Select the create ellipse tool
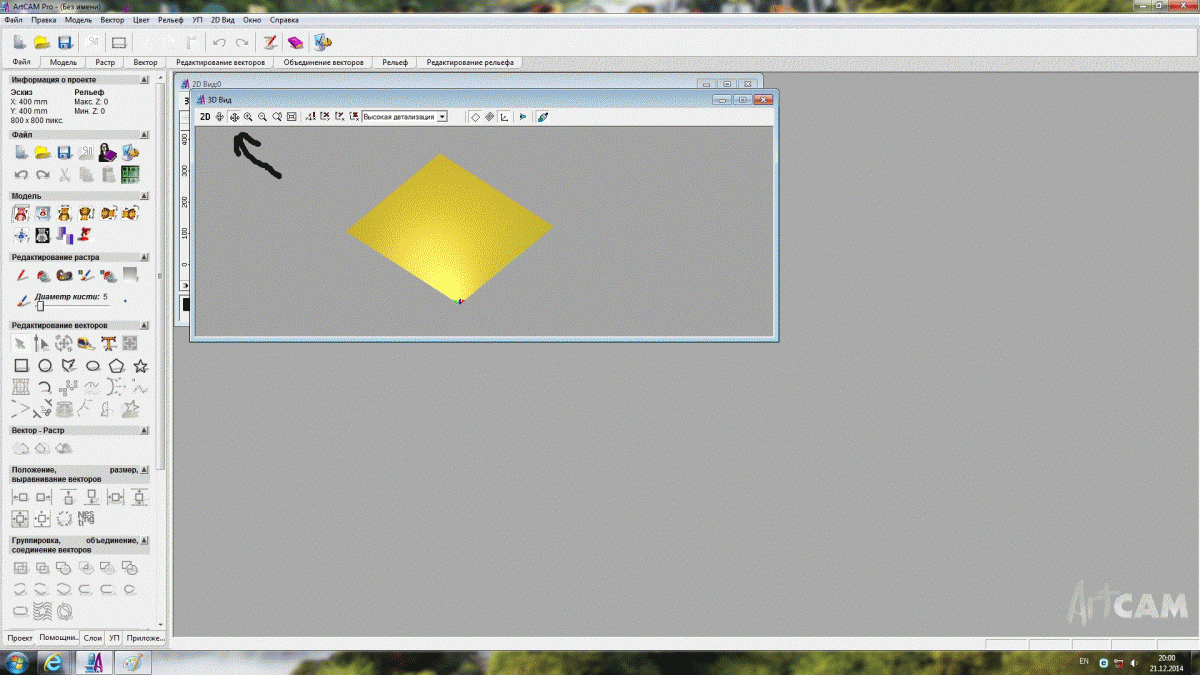Image resolution: width=1200 pixels, height=675 pixels. click(x=93, y=366)
